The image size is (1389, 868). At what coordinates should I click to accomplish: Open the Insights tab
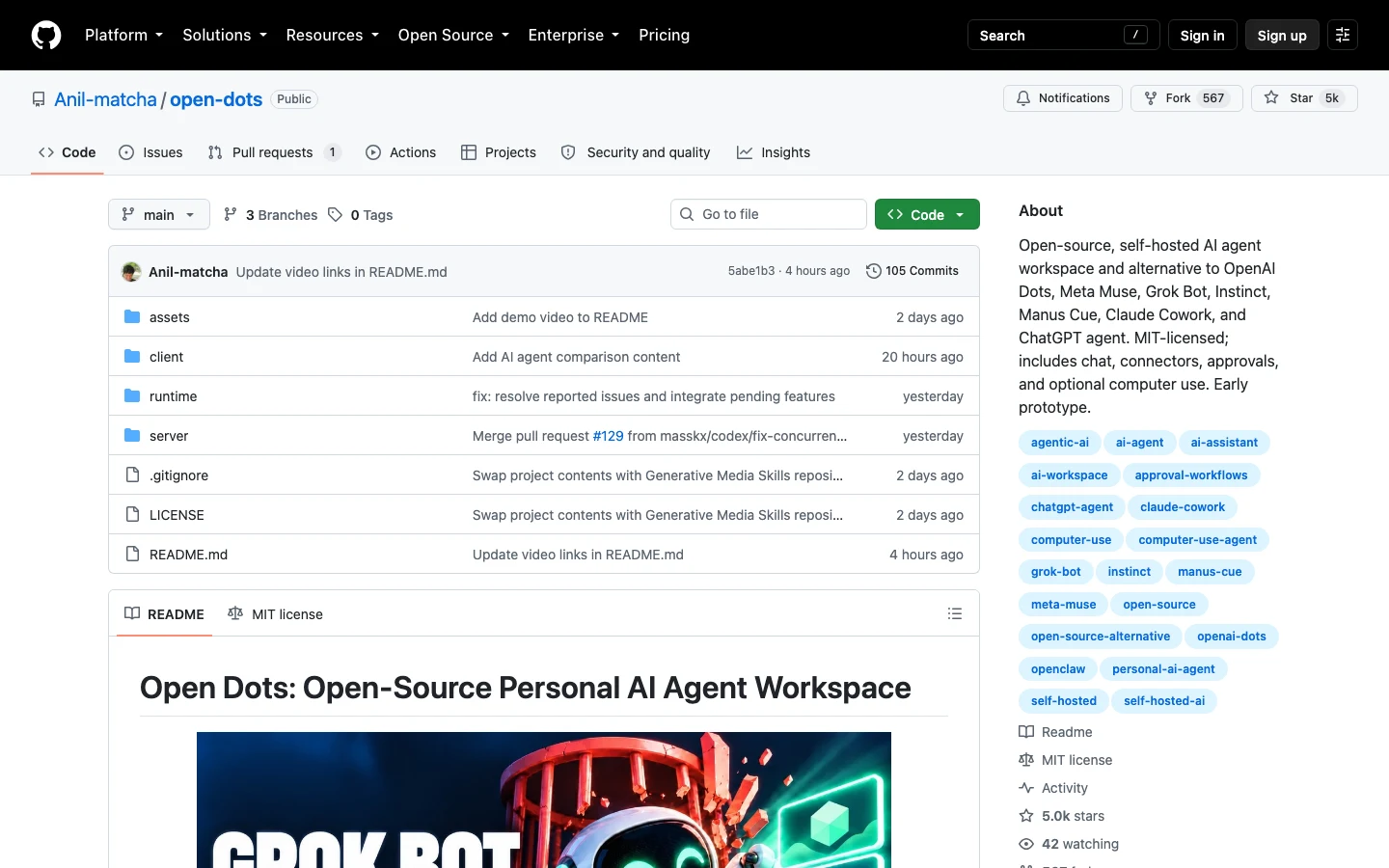point(774,152)
